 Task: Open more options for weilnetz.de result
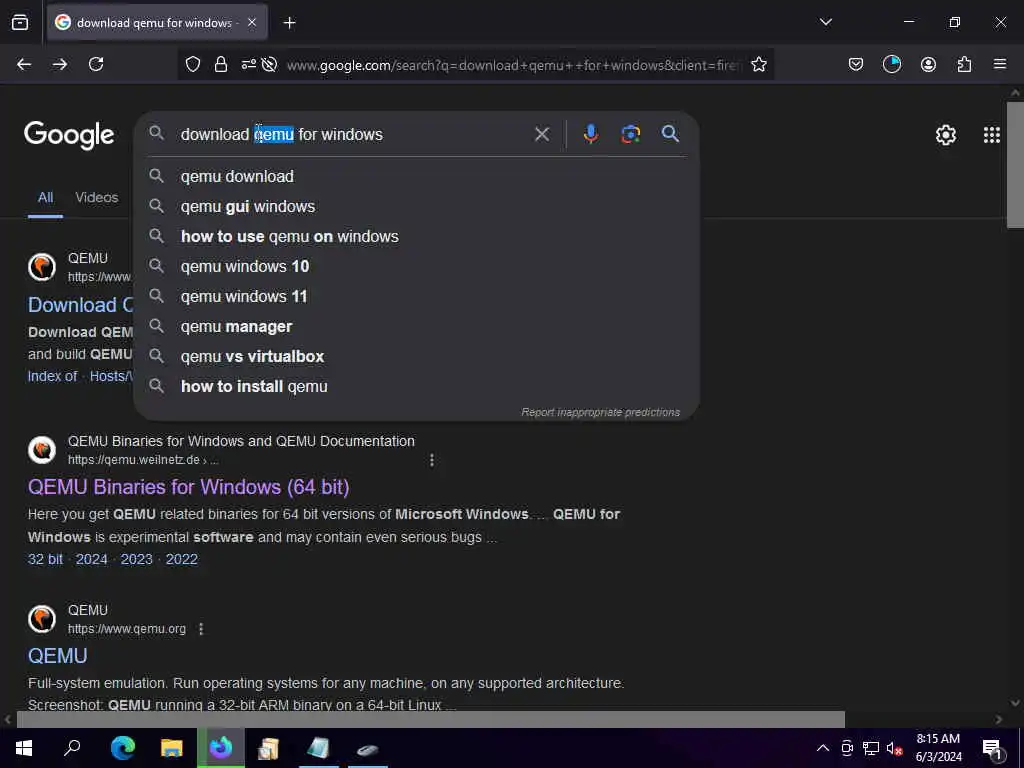tap(432, 460)
